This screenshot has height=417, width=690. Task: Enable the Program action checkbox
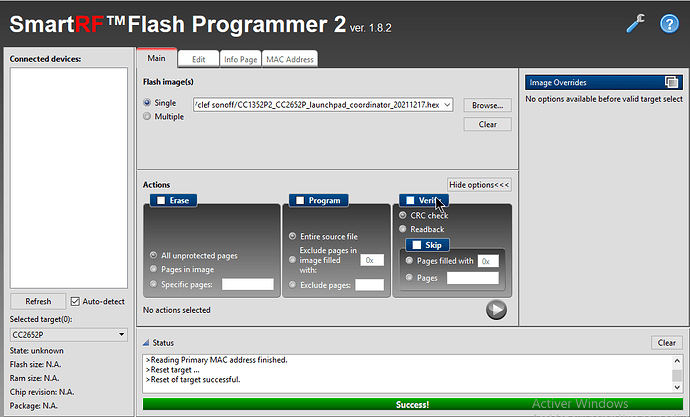[x=300, y=201]
